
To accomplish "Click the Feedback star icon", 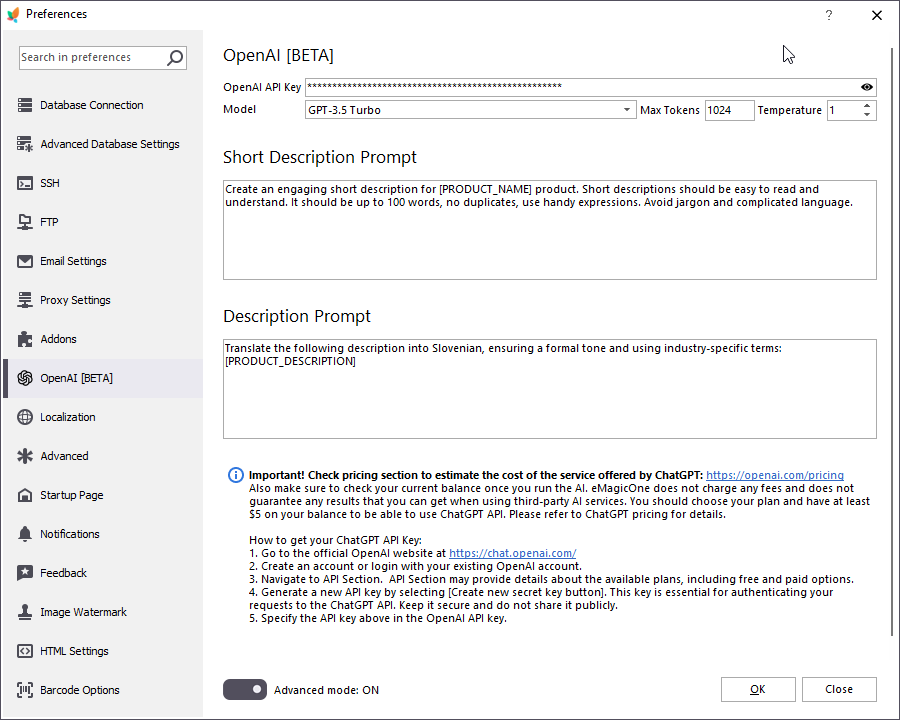I will (x=25, y=574).
